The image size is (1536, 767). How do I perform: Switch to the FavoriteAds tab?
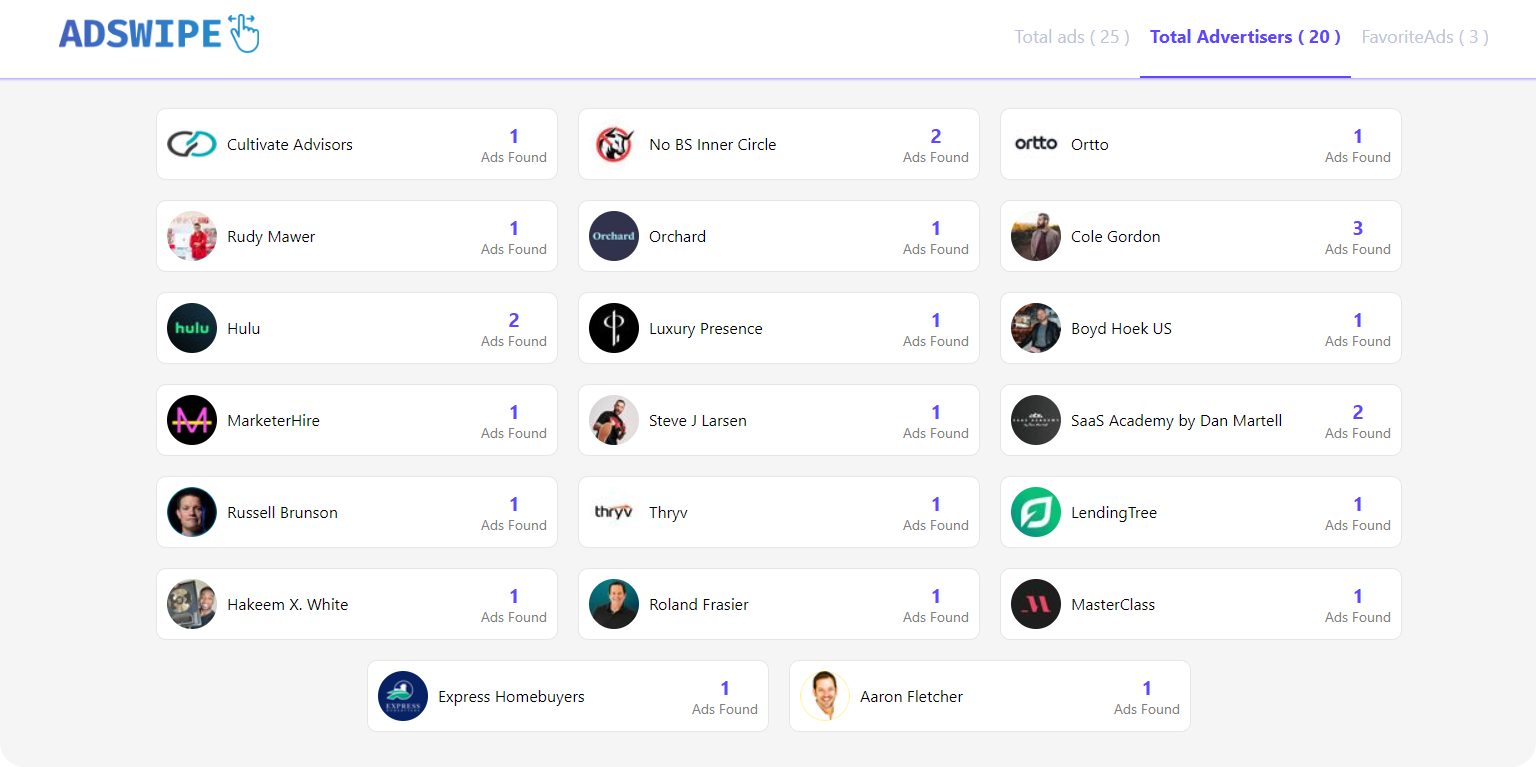pos(1425,37)
